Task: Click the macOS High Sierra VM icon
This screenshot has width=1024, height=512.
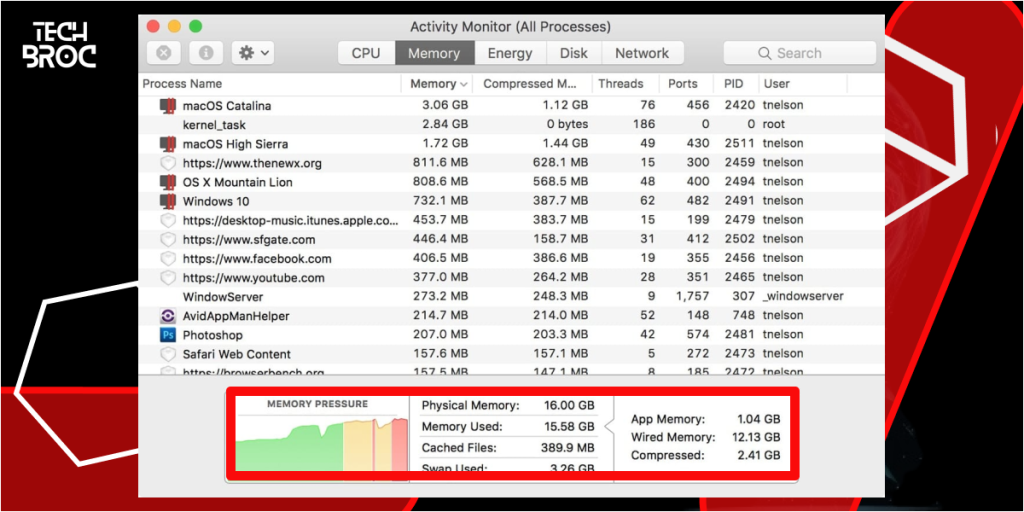Action: (x=168, y=144)
